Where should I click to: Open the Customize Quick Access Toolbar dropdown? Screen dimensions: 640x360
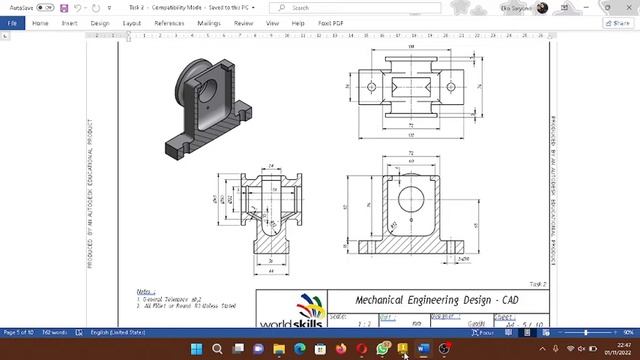tap(109, 8)
